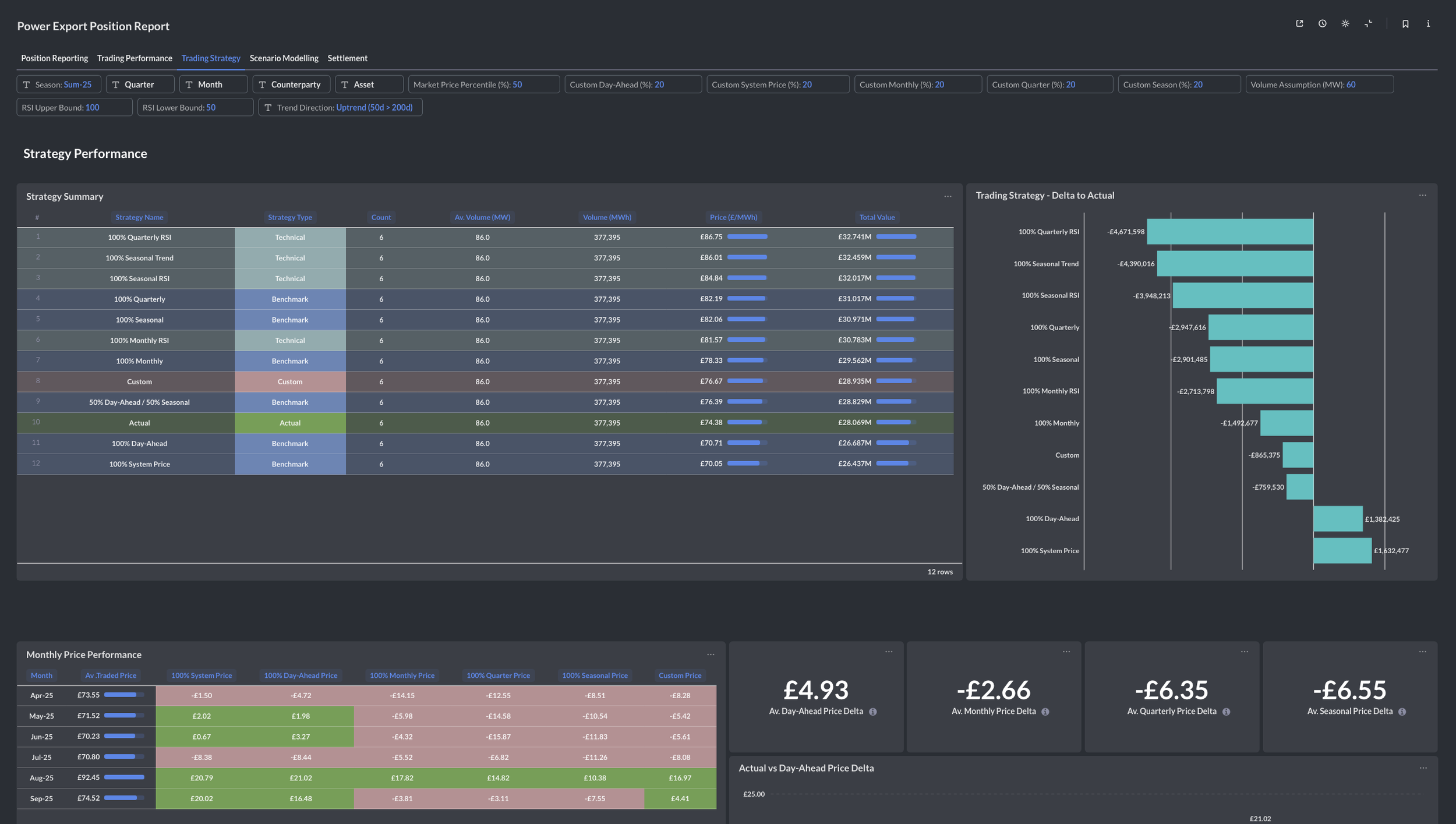The width and height of the screenshot is (1456, 824).
Task: Edit the Volume Assumption (MW) field
Action: [x=1319, y=84]
